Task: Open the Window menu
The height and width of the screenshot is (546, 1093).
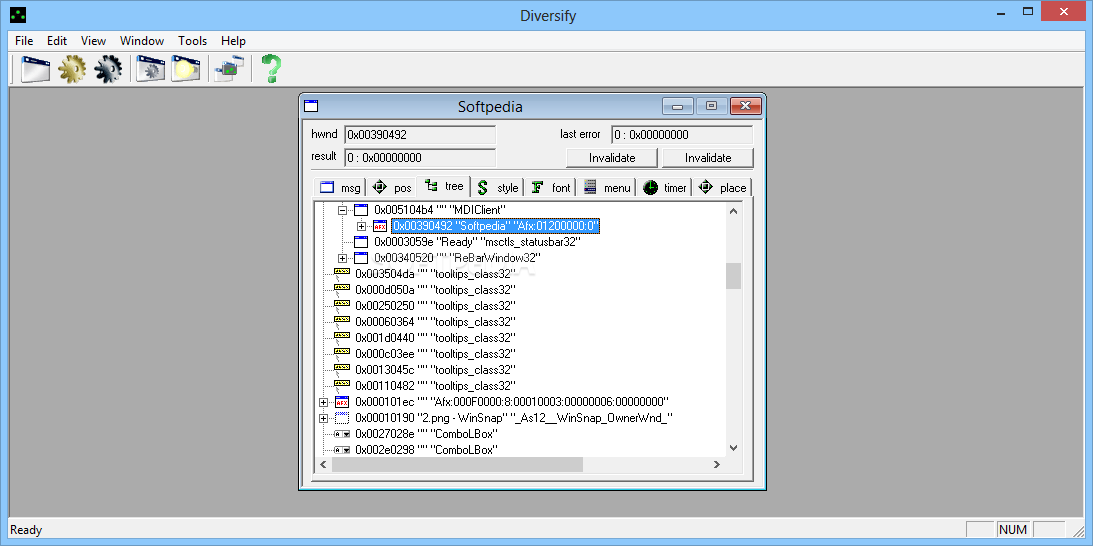Action: click(x=142, y=40)
